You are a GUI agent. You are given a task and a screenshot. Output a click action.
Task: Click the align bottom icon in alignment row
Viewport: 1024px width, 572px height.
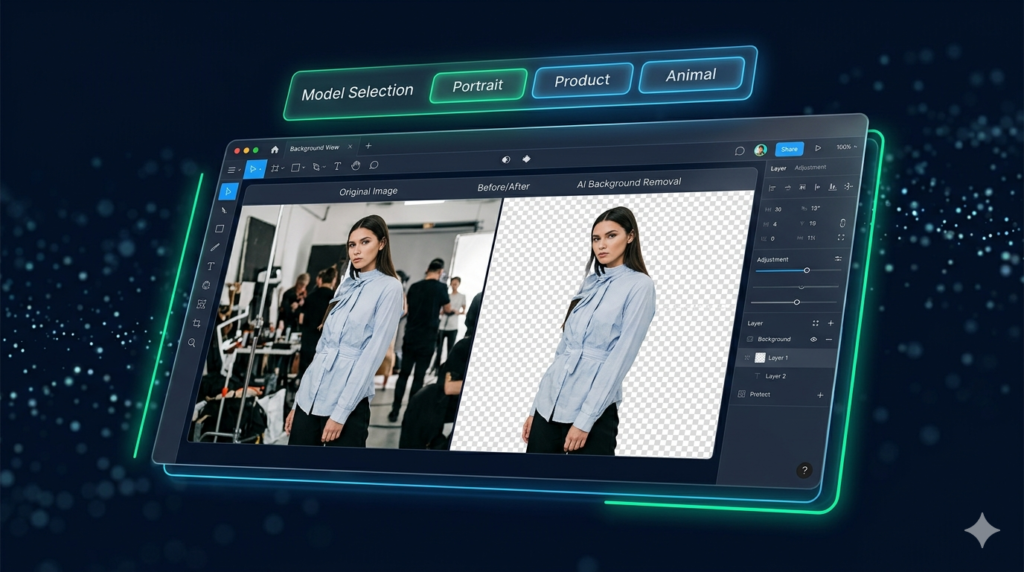[833, 187]
